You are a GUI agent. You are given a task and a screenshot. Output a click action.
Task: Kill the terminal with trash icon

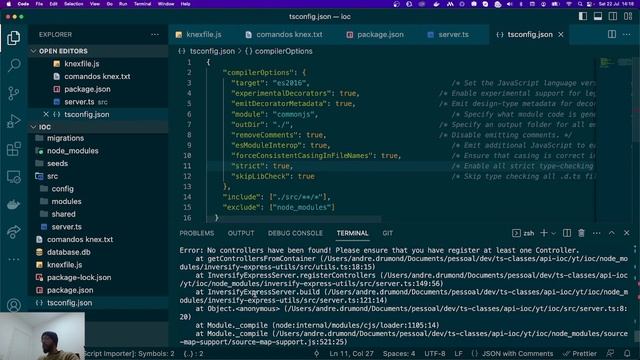[581, 233]
